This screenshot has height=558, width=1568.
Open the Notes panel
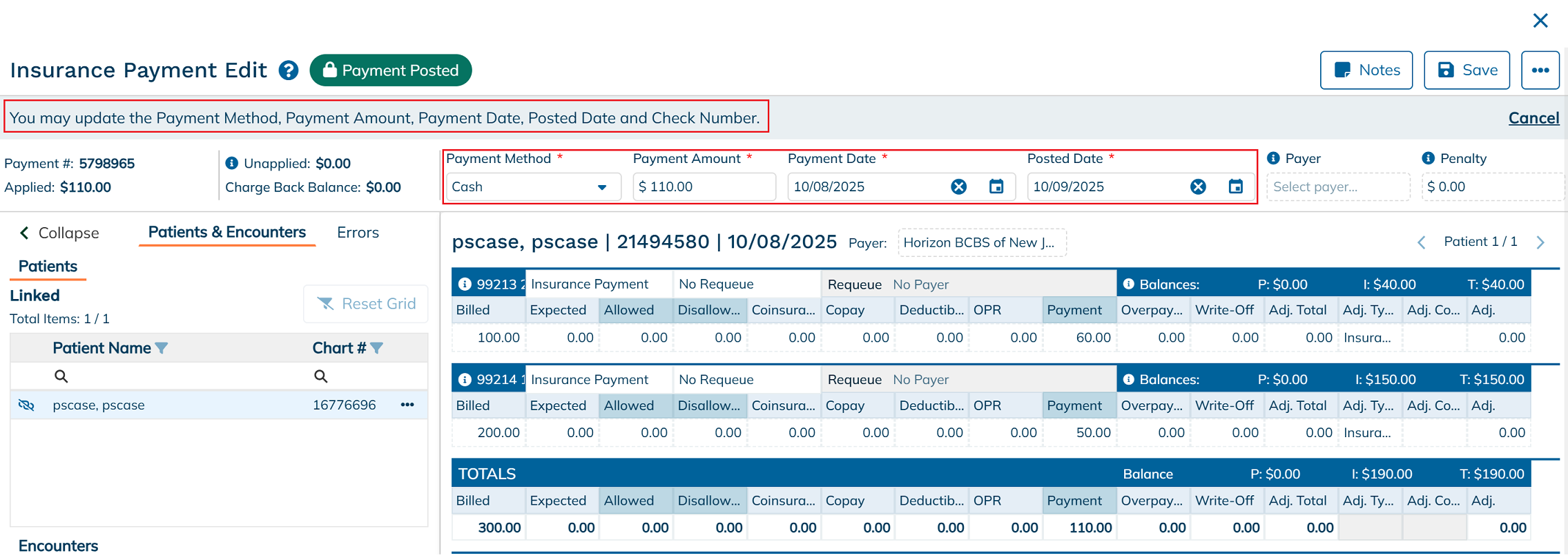(1366, 70)
